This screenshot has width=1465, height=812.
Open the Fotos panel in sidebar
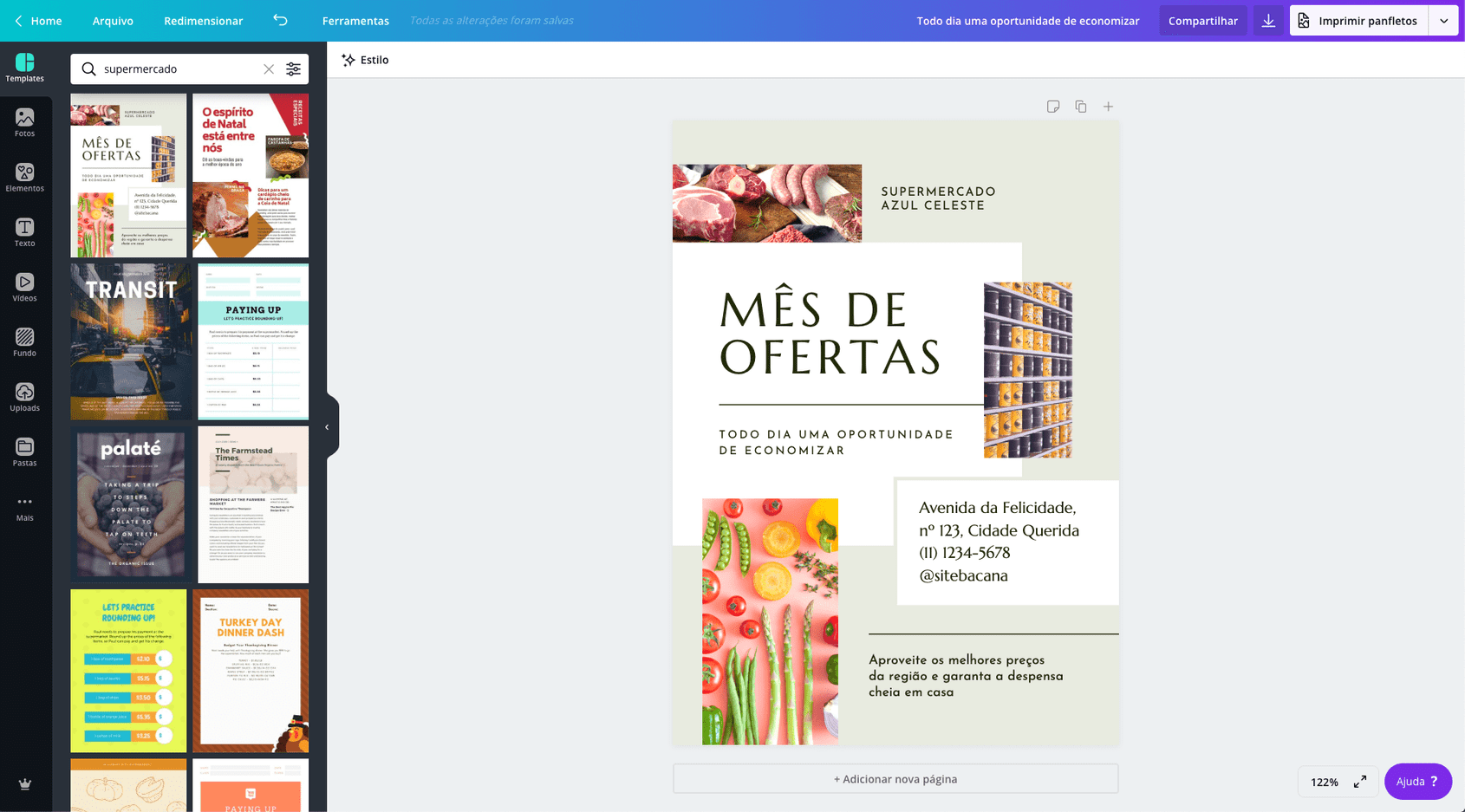tap(24, 122)
